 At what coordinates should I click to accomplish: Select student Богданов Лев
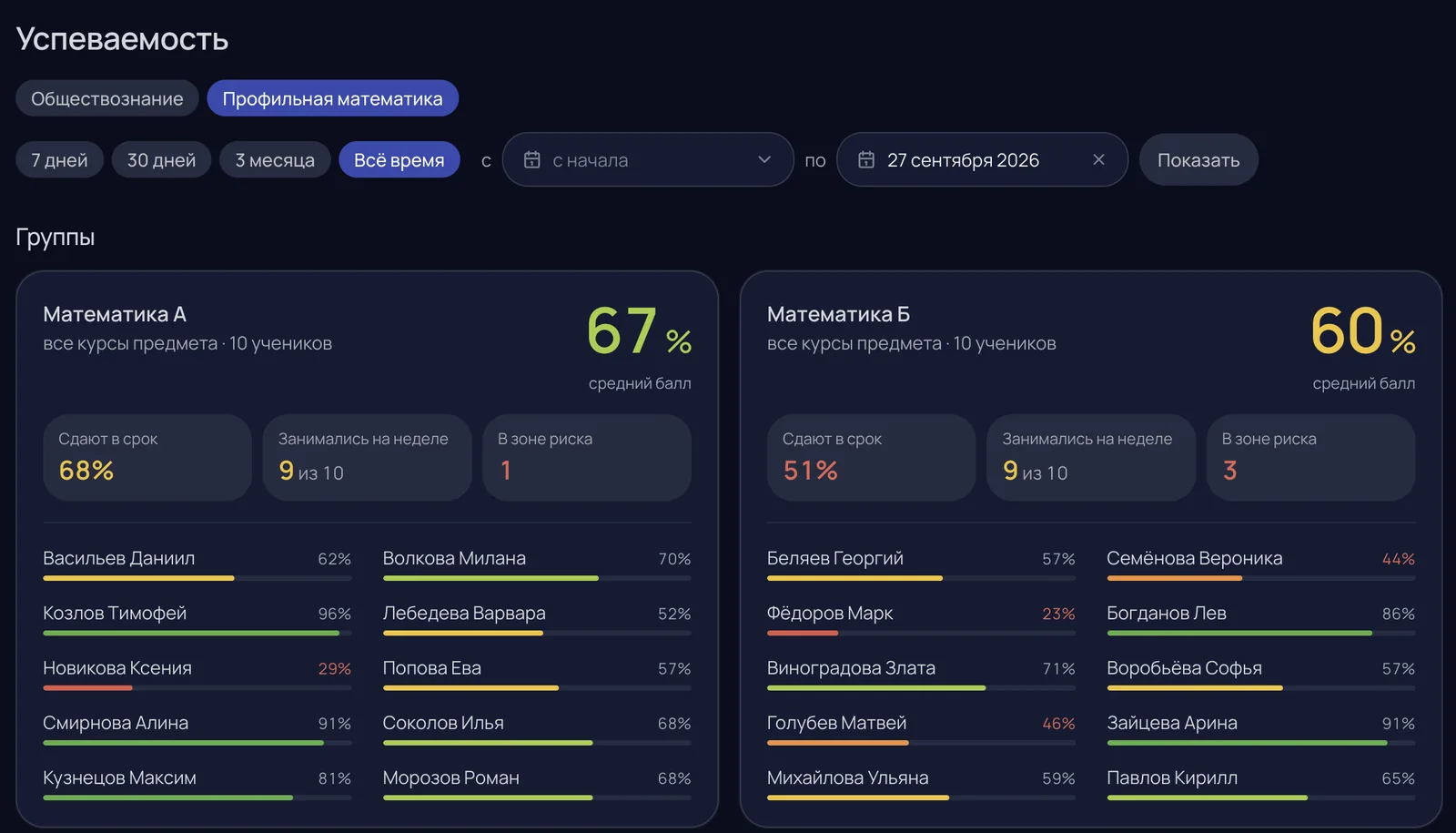tap(1261, 619)
